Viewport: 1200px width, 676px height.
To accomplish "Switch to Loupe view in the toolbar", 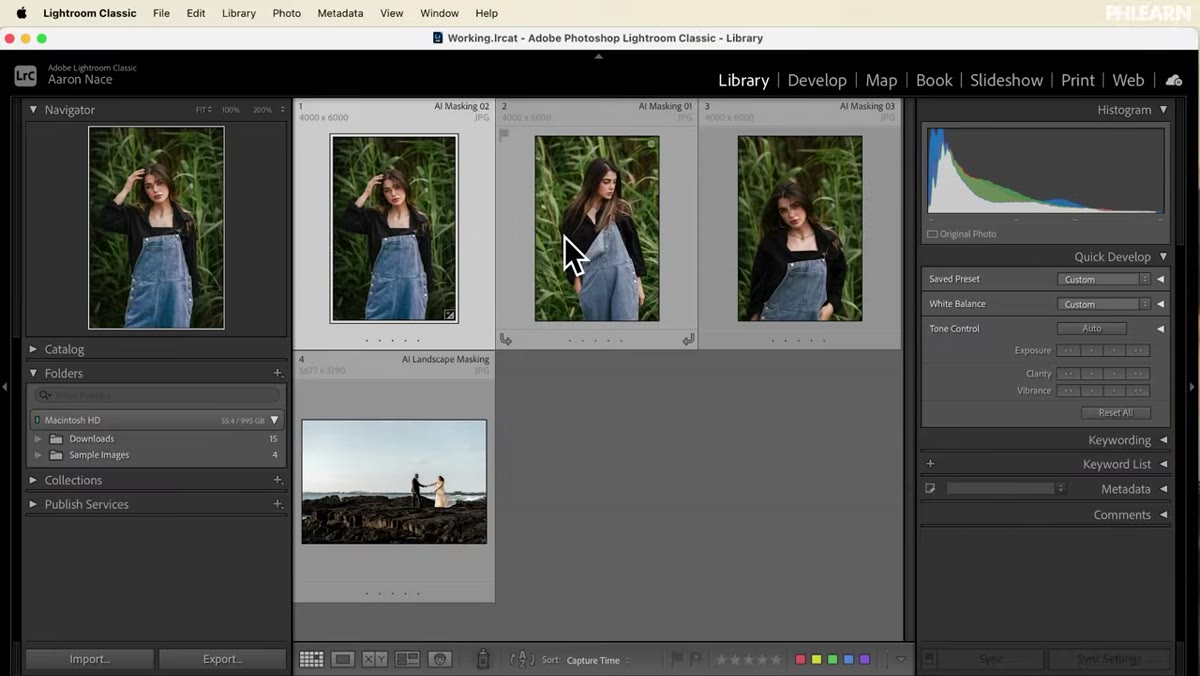I will point(343,659).
